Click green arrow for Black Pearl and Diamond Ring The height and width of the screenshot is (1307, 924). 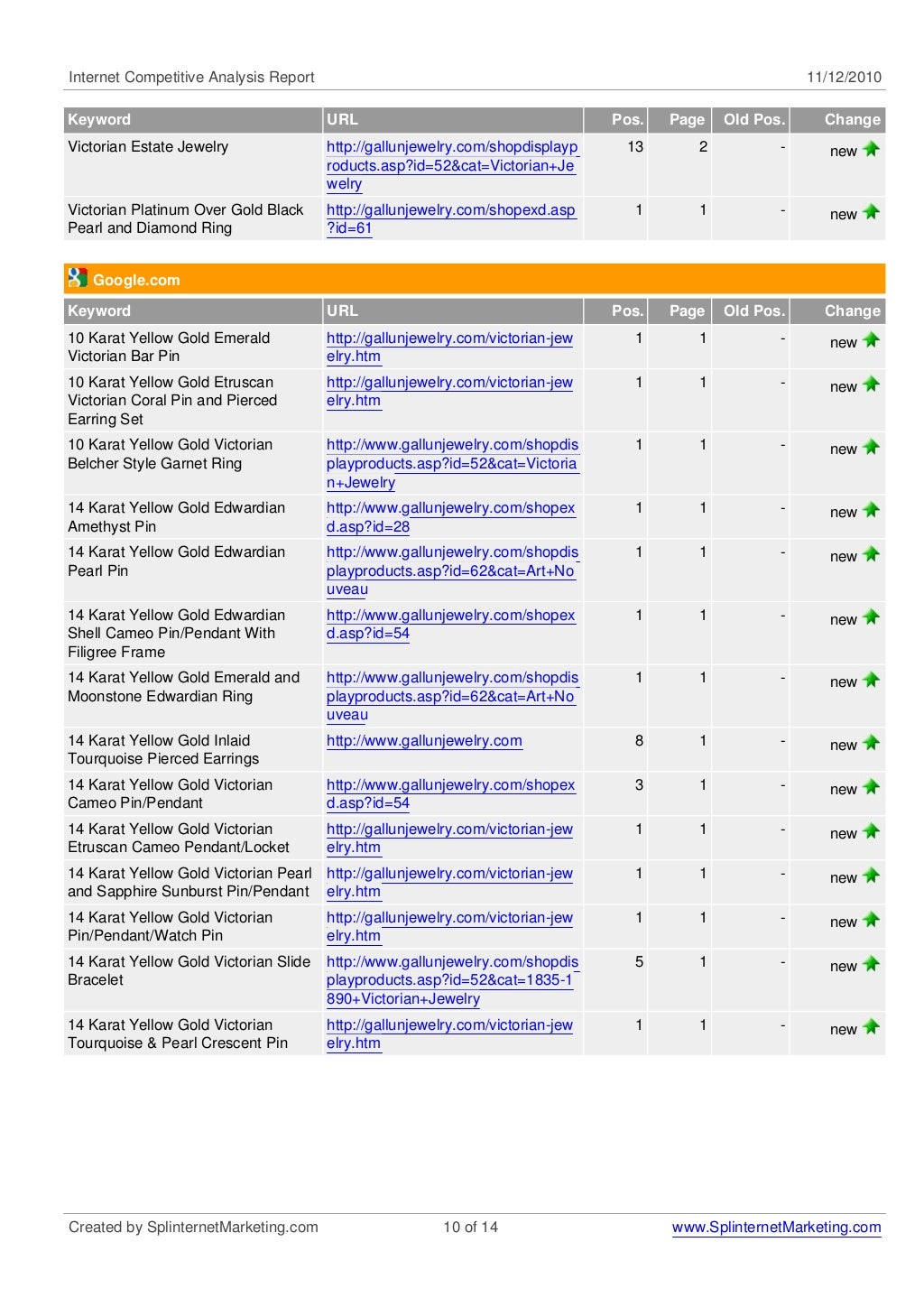[871, 212]
